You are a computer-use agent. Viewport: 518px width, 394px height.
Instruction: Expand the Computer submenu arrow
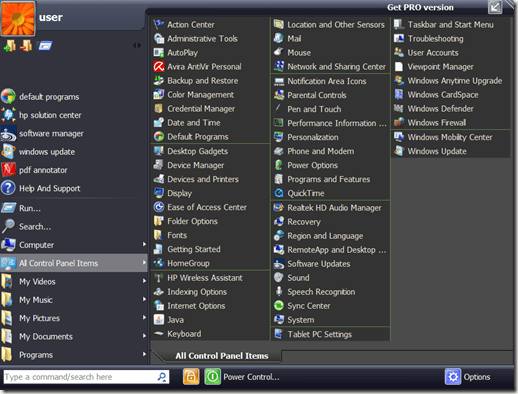click(144, 244)
